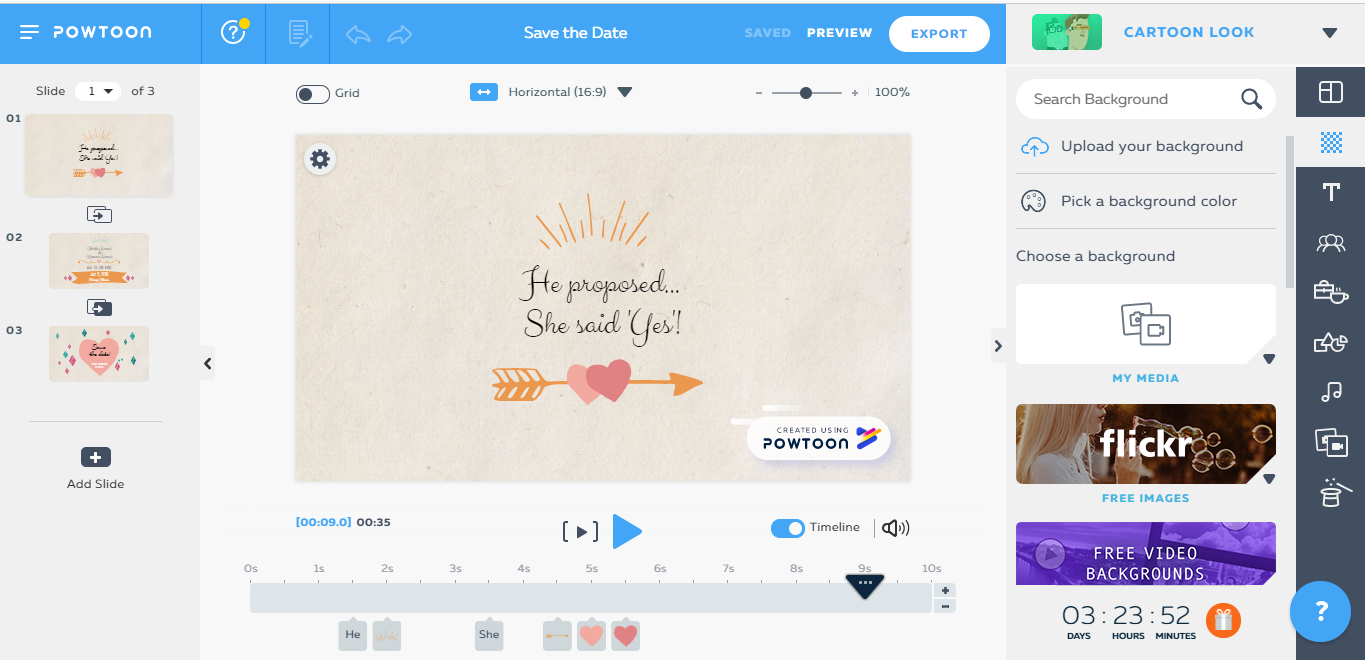Open the Media images and video panel
The height and width of the screenshot is (660, 1365).
[1330, 442]
